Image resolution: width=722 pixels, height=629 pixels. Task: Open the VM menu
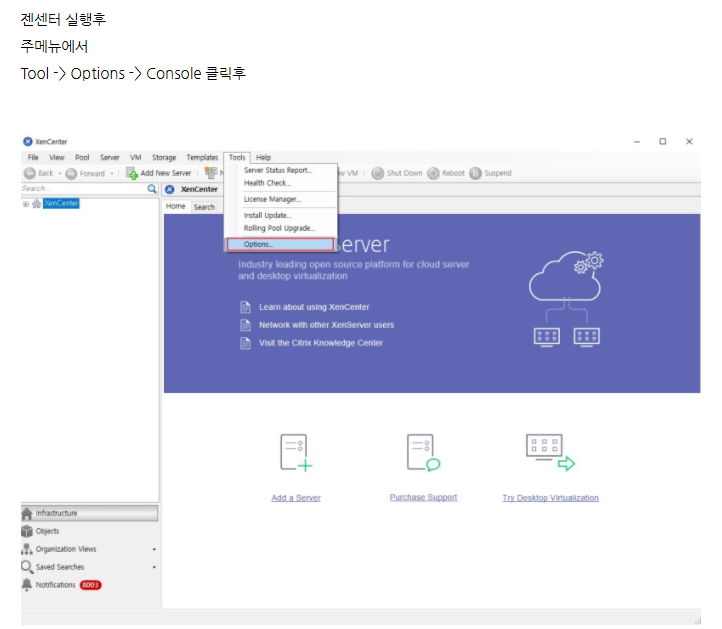135,157
